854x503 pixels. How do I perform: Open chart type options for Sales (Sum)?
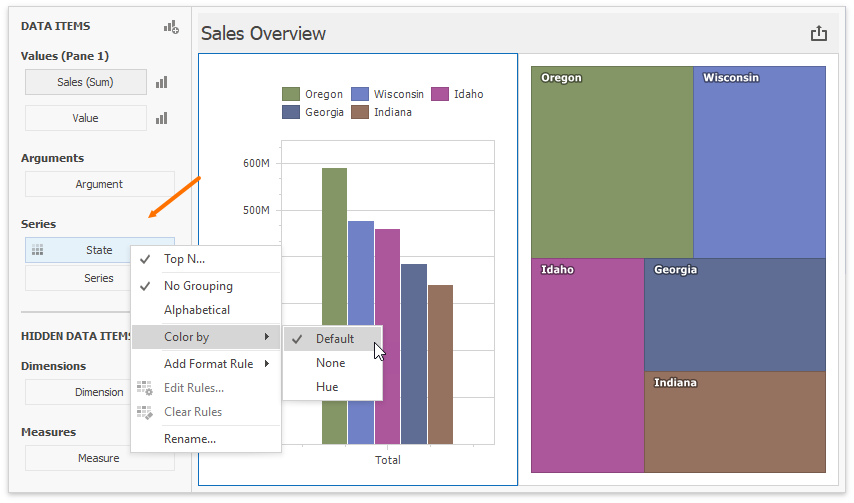(x=161, y=82)
